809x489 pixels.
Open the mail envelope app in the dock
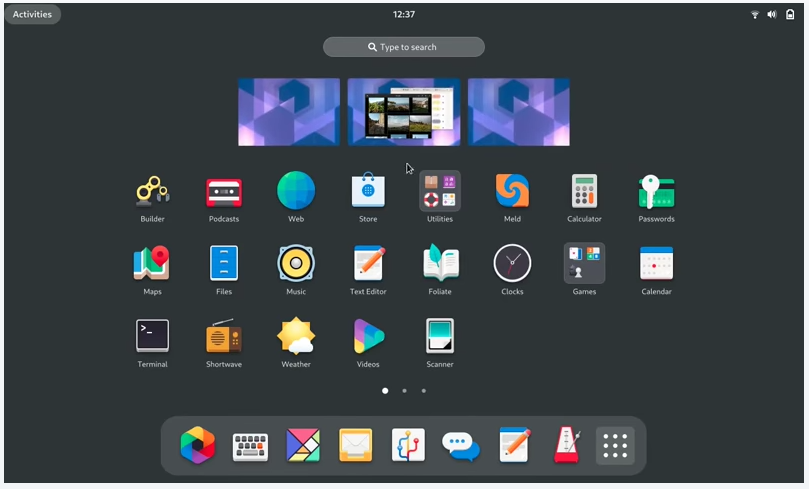(x=355, y=445)
